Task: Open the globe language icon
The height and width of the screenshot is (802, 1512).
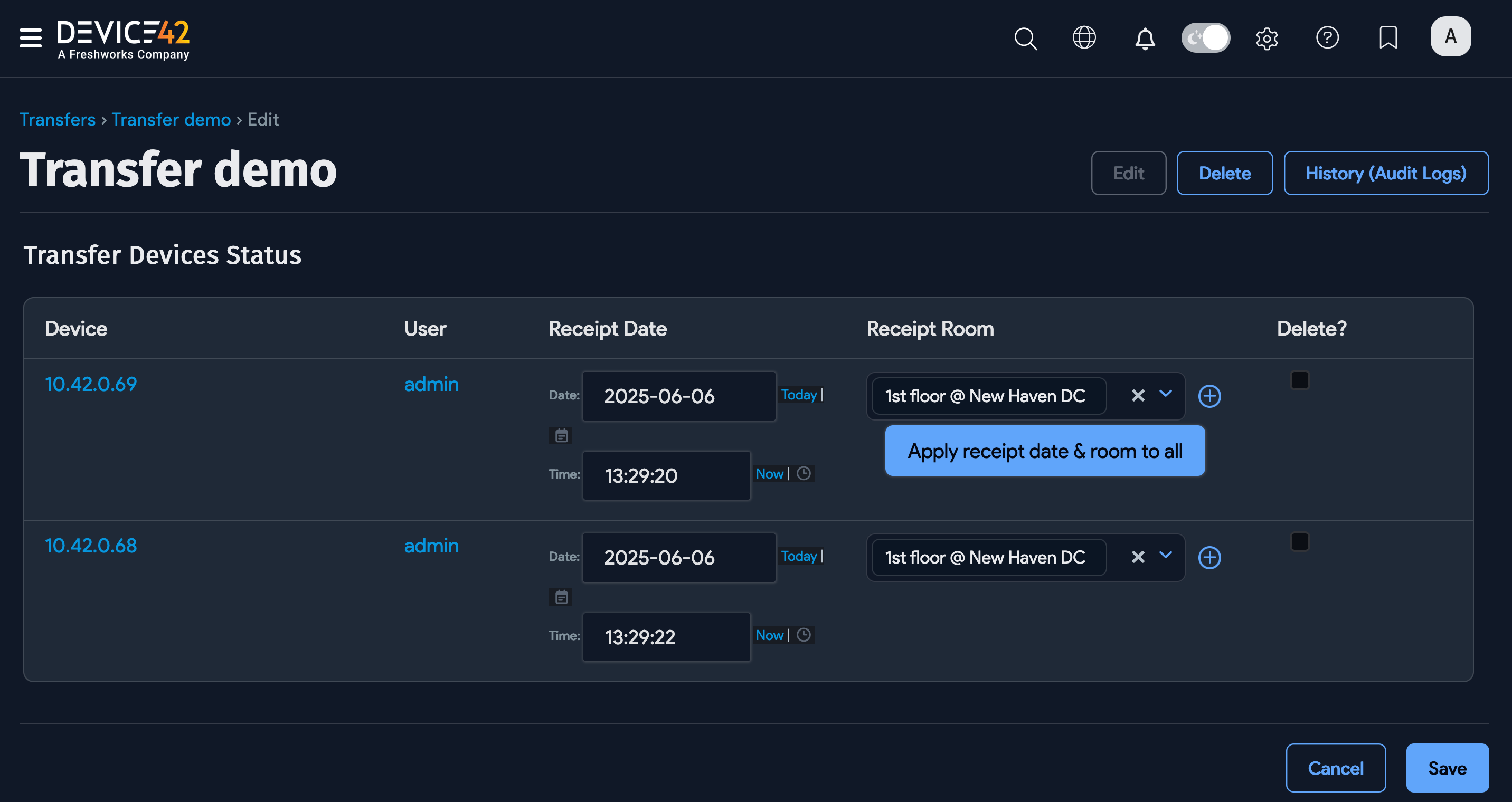Action: [1083, 38]
